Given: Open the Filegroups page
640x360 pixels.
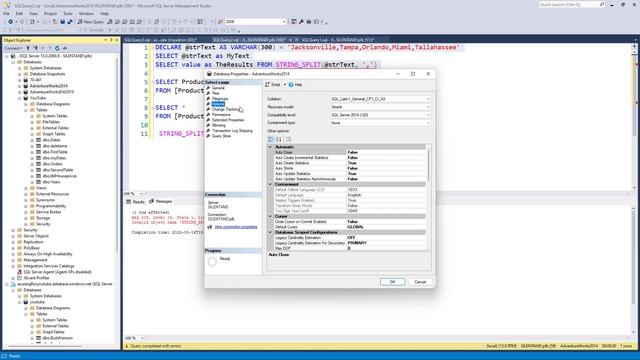Looking at the screenshot, I should pyautogui.click(x=220, y=99).
